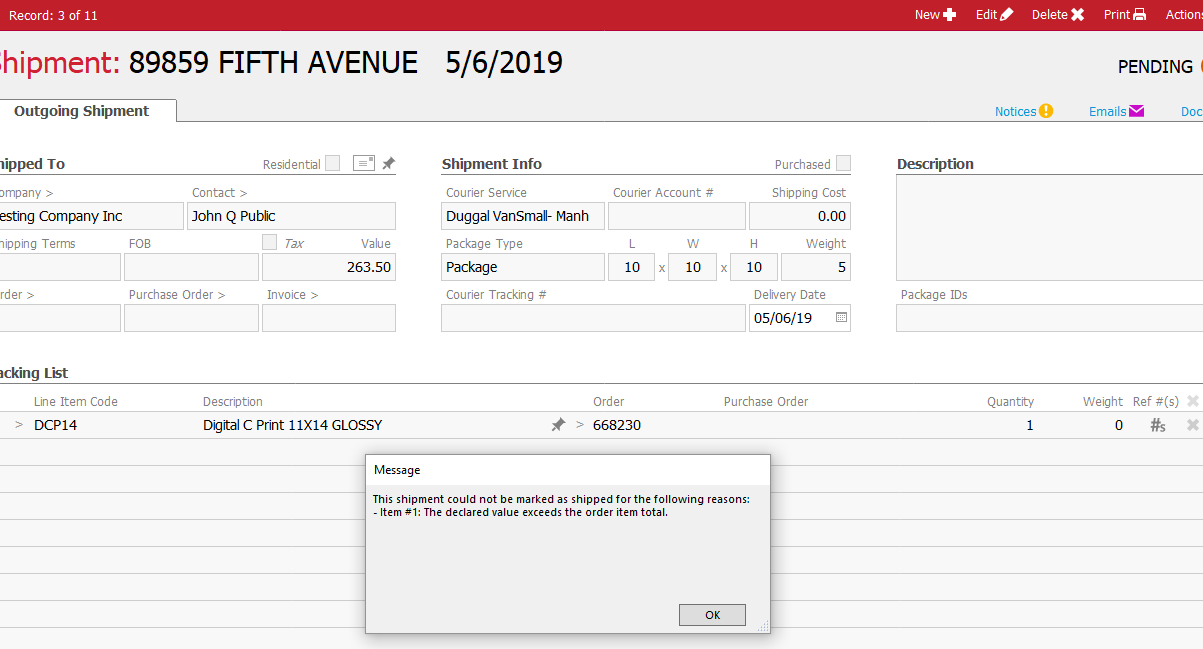Delete the current shipment record
1203x649 pixels.
[x=1058, y=15]
